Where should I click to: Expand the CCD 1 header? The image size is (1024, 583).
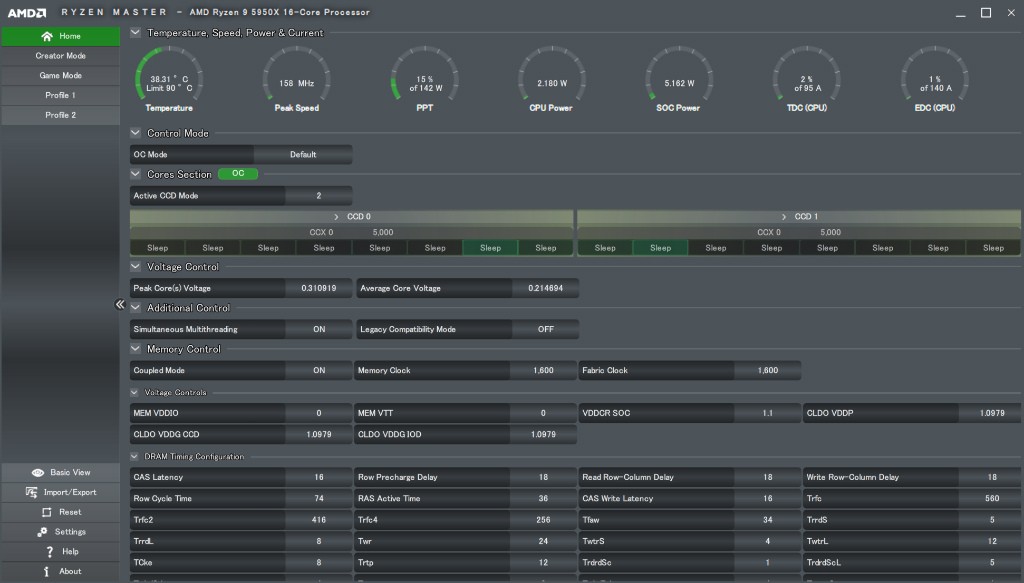(799, 216)
